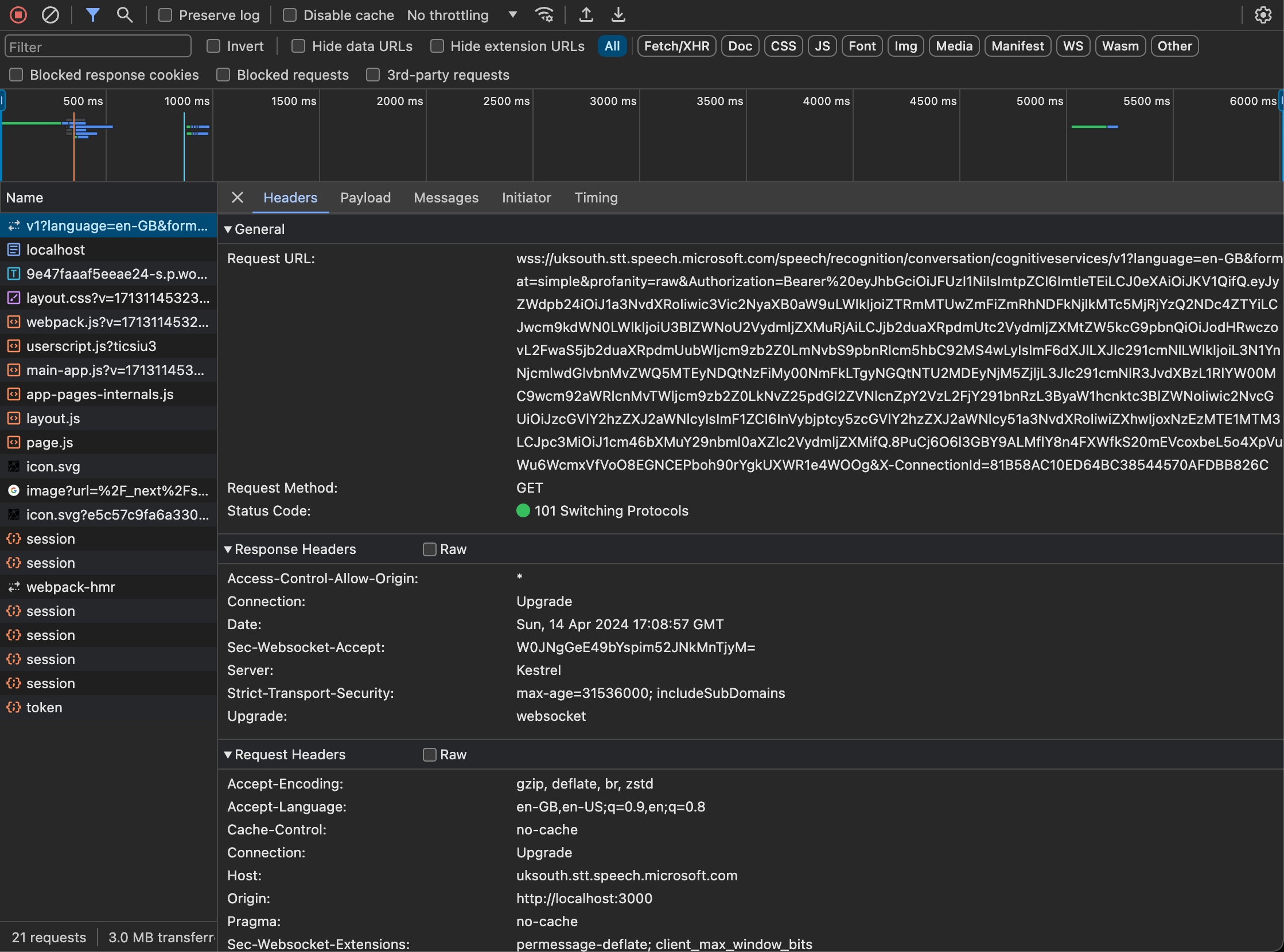The image size is (1284, 952).
Task: Switch to the Messages tab
Action: (446, 198)
